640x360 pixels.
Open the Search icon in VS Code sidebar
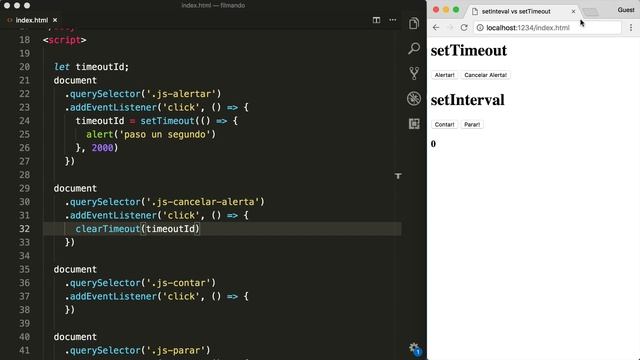coord(413,49)
